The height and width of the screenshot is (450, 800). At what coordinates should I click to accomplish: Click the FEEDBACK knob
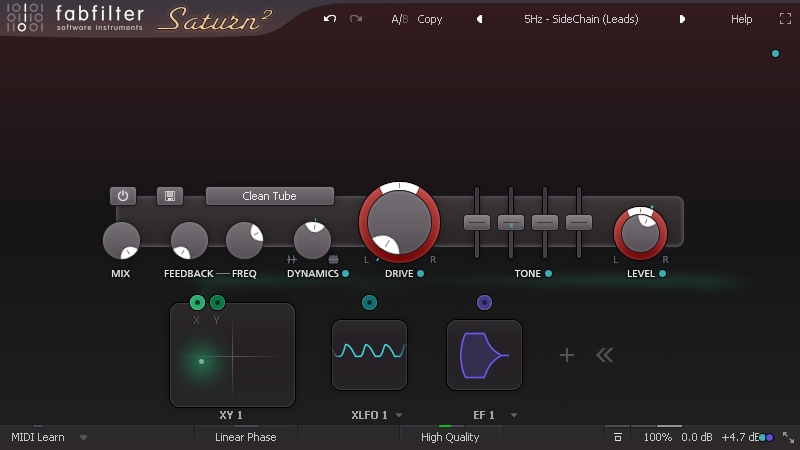click(189, 240)
